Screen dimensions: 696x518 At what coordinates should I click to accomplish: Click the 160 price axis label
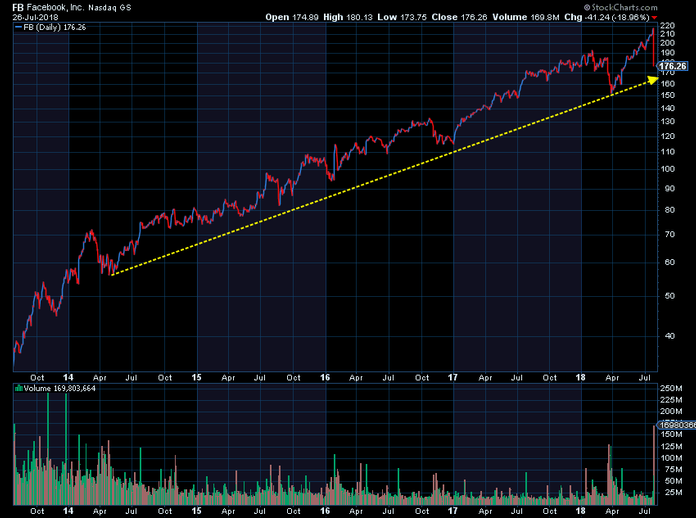(668, 84)
